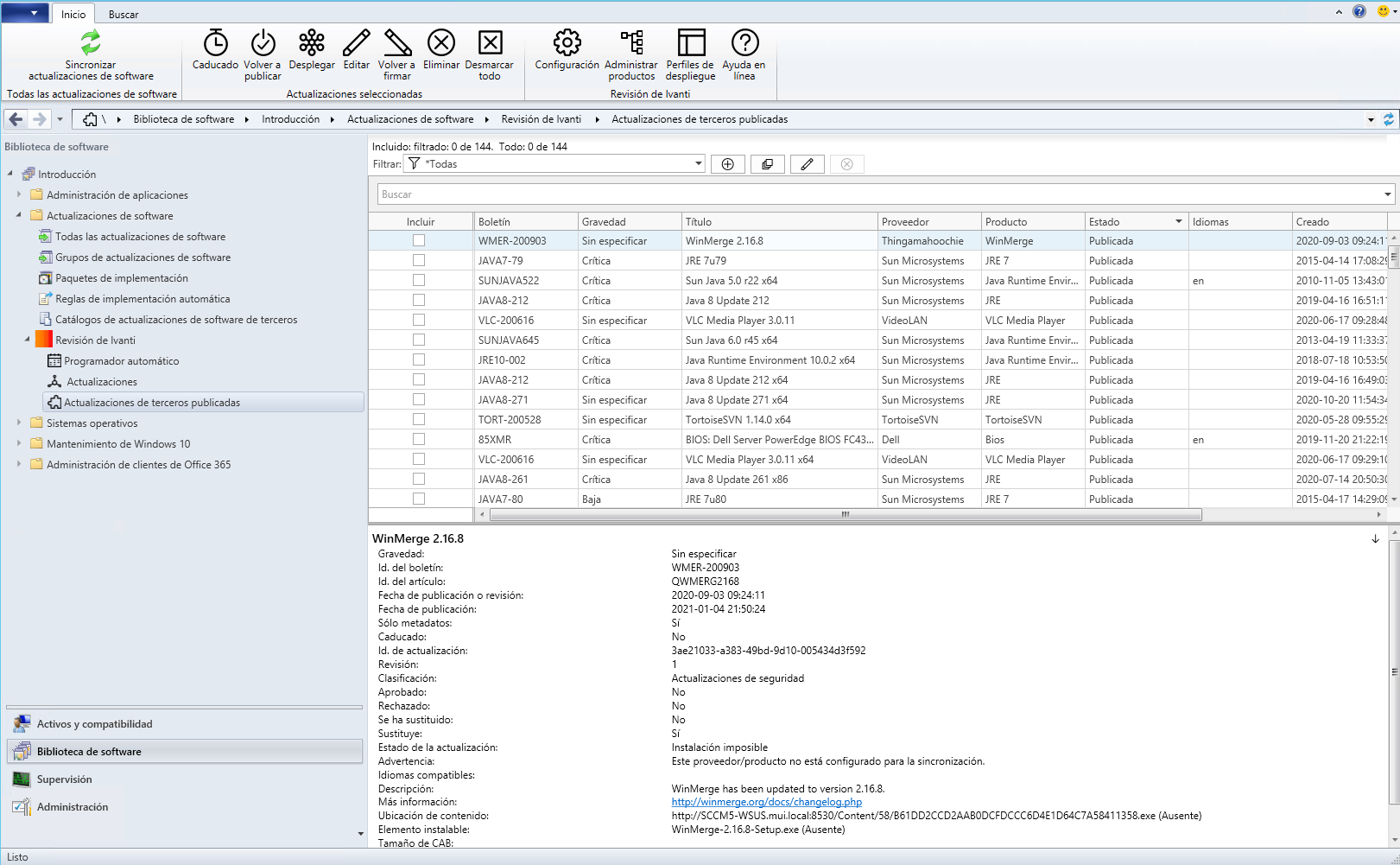Open the winmerge.org changelog link
This screenshot has width=1400, height=865.
(x=766, y=802)
